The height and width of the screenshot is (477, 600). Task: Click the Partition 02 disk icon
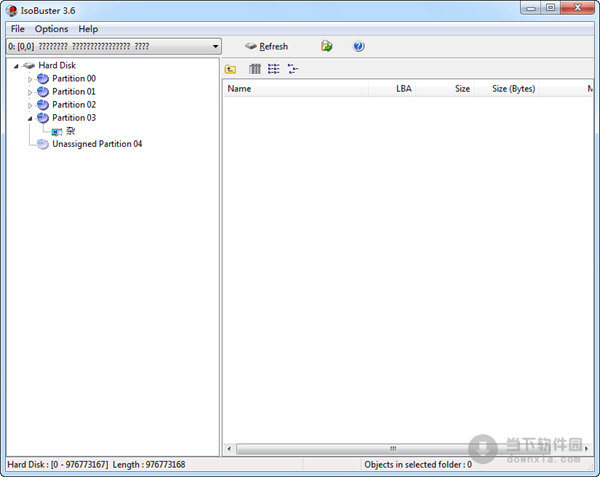[43, 105]
